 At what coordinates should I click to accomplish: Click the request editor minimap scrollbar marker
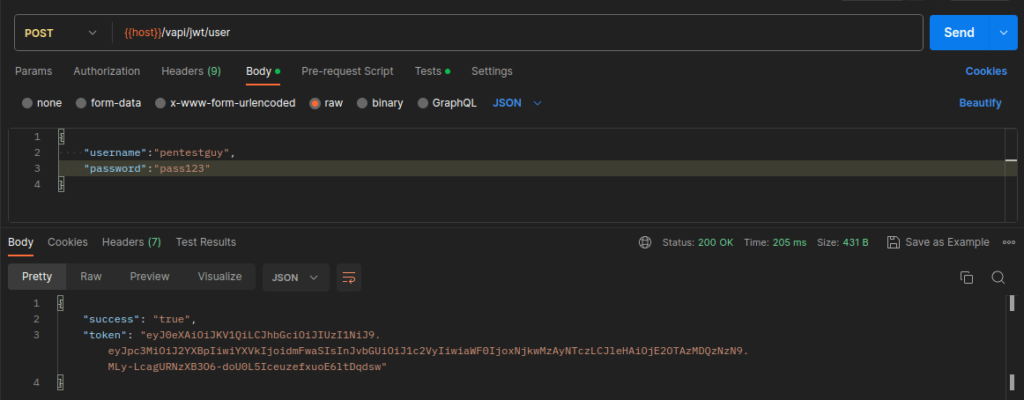pos(1011,160)
